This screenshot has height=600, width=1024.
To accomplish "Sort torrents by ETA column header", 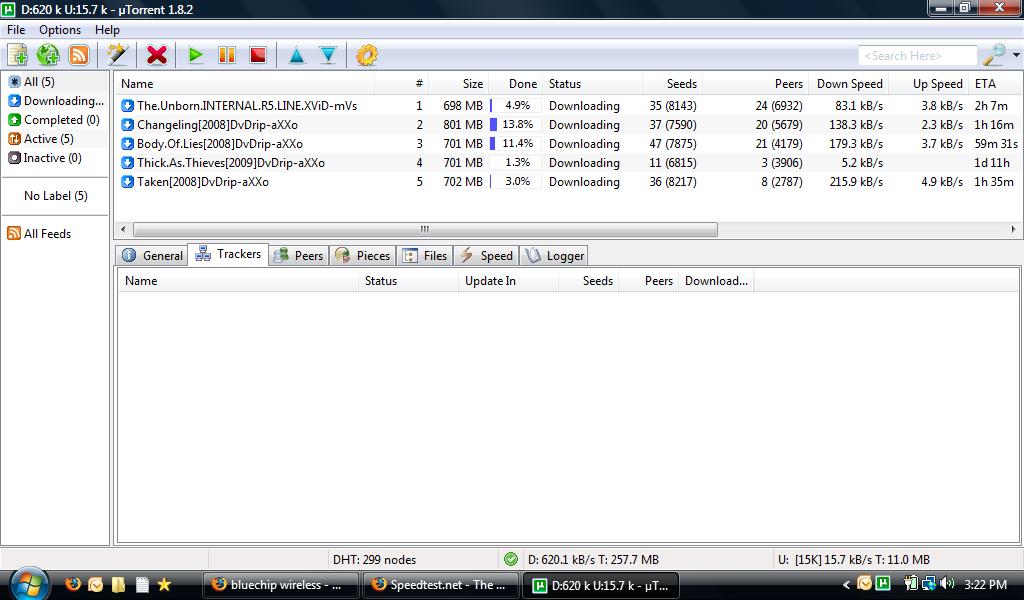I will coord(995,84).
